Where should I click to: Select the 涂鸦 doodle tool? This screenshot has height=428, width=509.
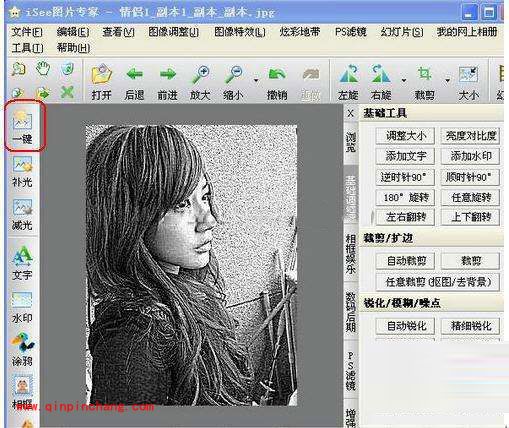point(22,349)
